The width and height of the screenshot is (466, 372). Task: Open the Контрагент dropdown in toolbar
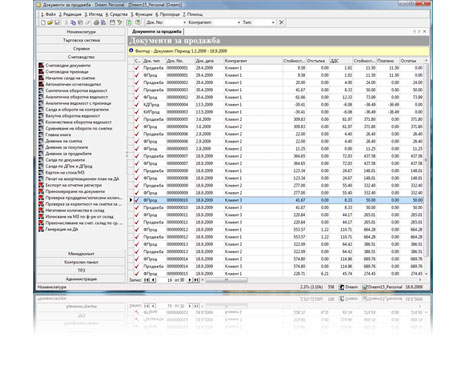239,22
